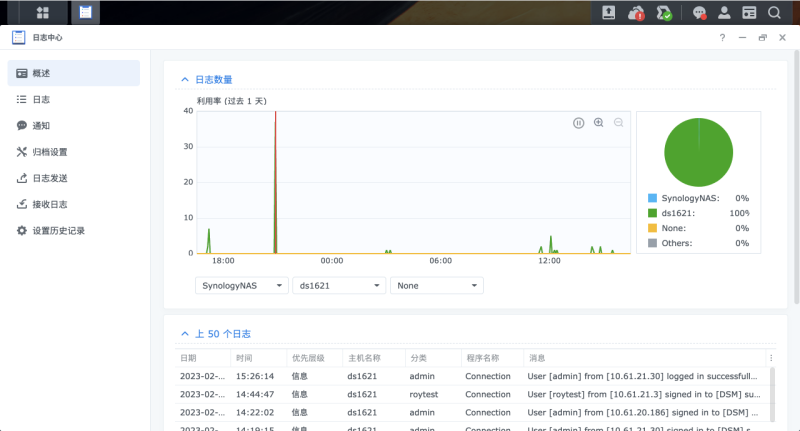Open 设置历史记录 in the sidebar
The width and height of the screenshot is (800, 431).
[73, 231]
